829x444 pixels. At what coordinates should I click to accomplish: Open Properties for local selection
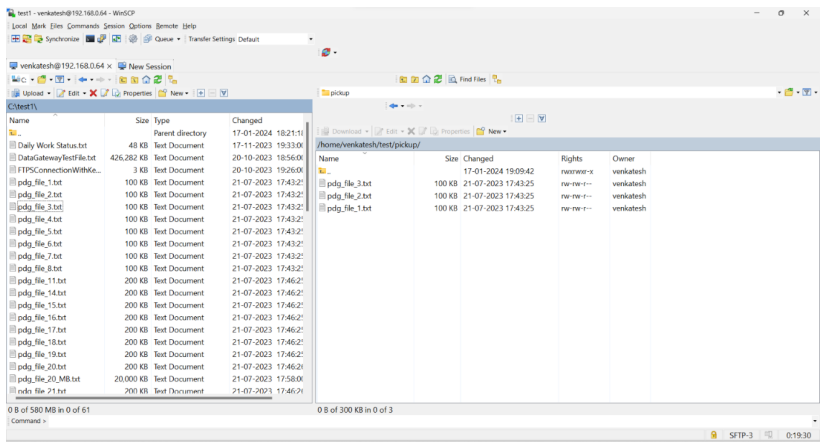pos(131,93)
